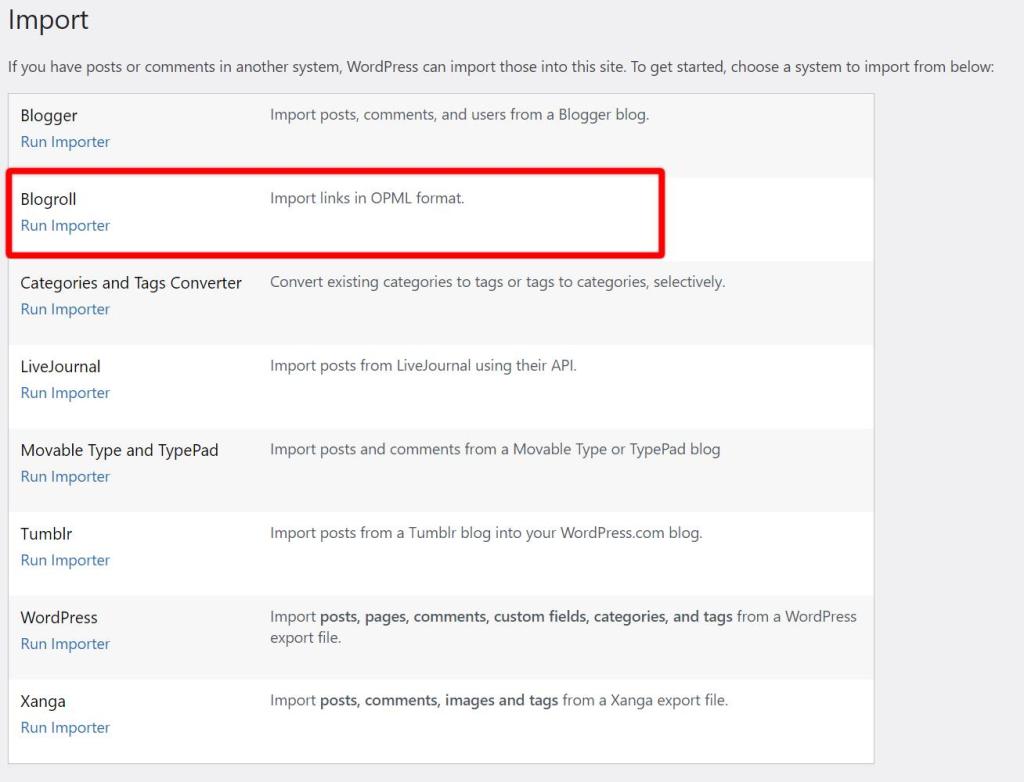Click the WordPress export file description
Screen dimensions: 1024x782
(563, 627)
